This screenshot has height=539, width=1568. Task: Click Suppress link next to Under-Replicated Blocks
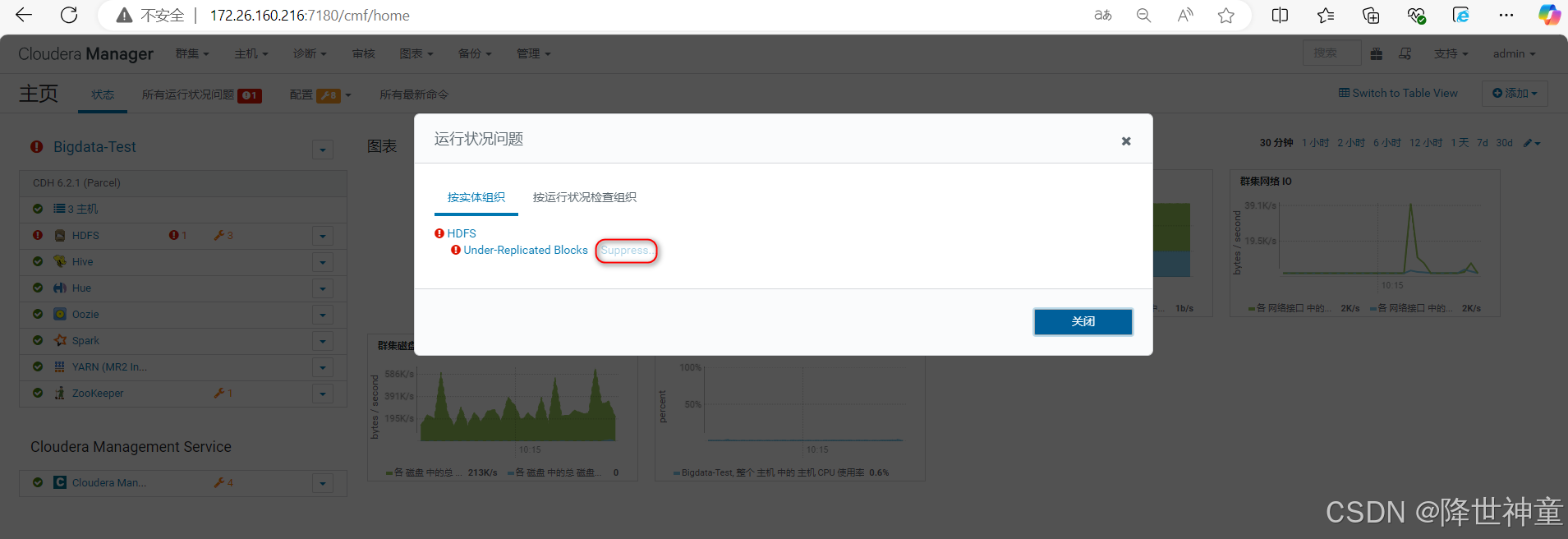click(625, 251)
